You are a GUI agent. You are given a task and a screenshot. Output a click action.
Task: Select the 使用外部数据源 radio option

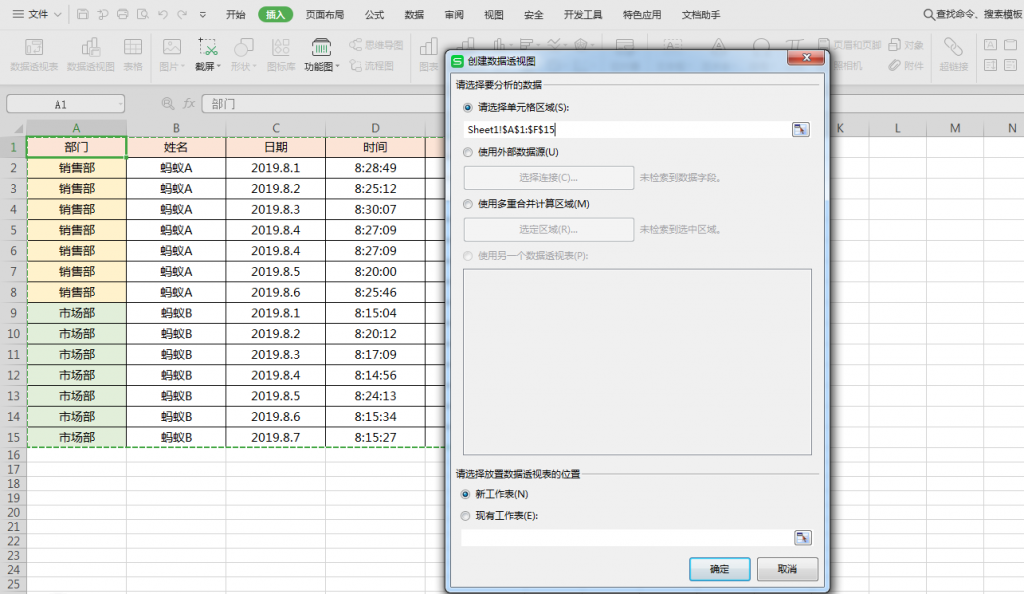tap(466, 152)
